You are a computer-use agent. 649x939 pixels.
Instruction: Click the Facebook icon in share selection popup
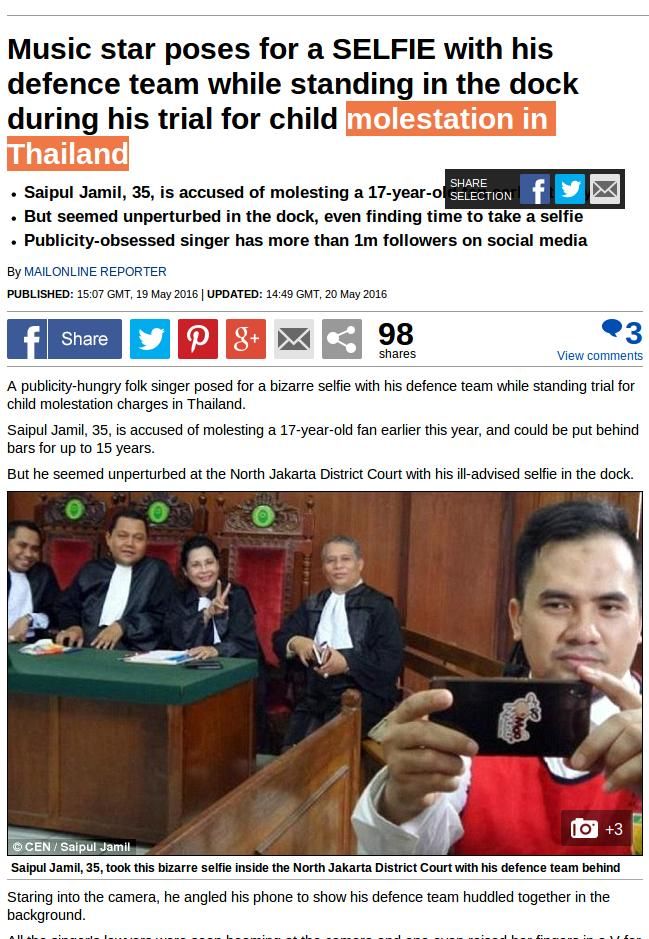click(535, 189)
